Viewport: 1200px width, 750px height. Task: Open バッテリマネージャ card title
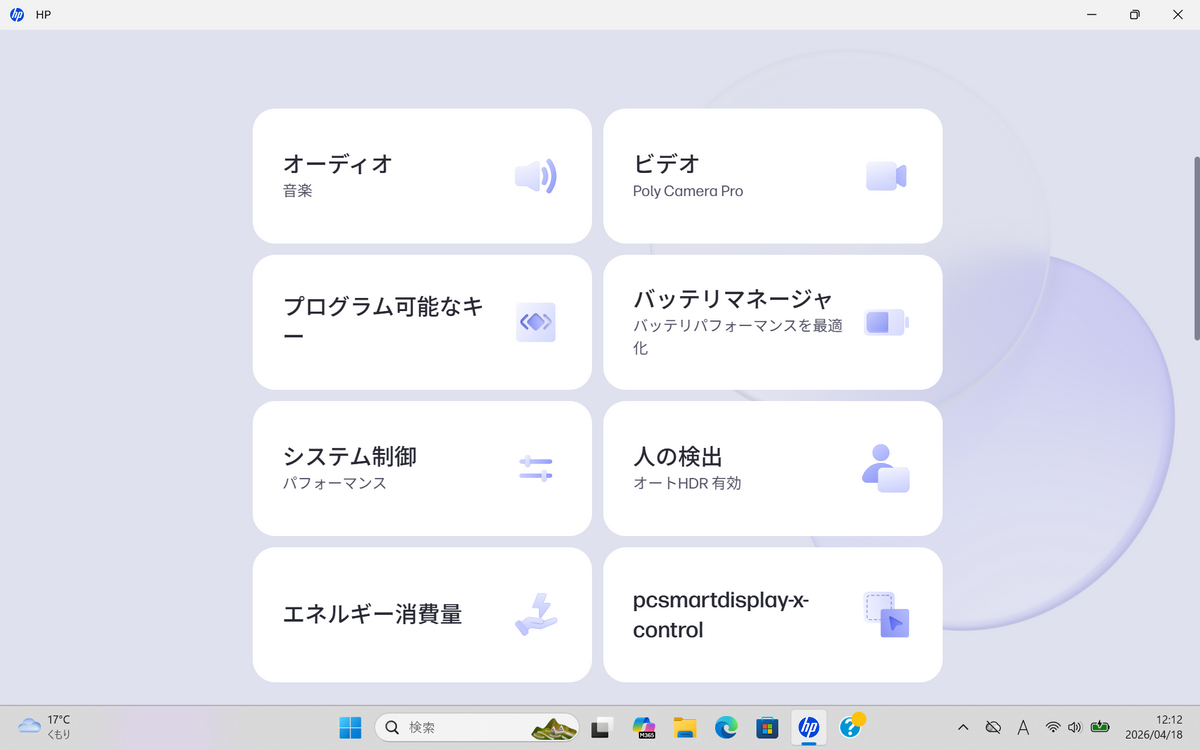(733, 299)
